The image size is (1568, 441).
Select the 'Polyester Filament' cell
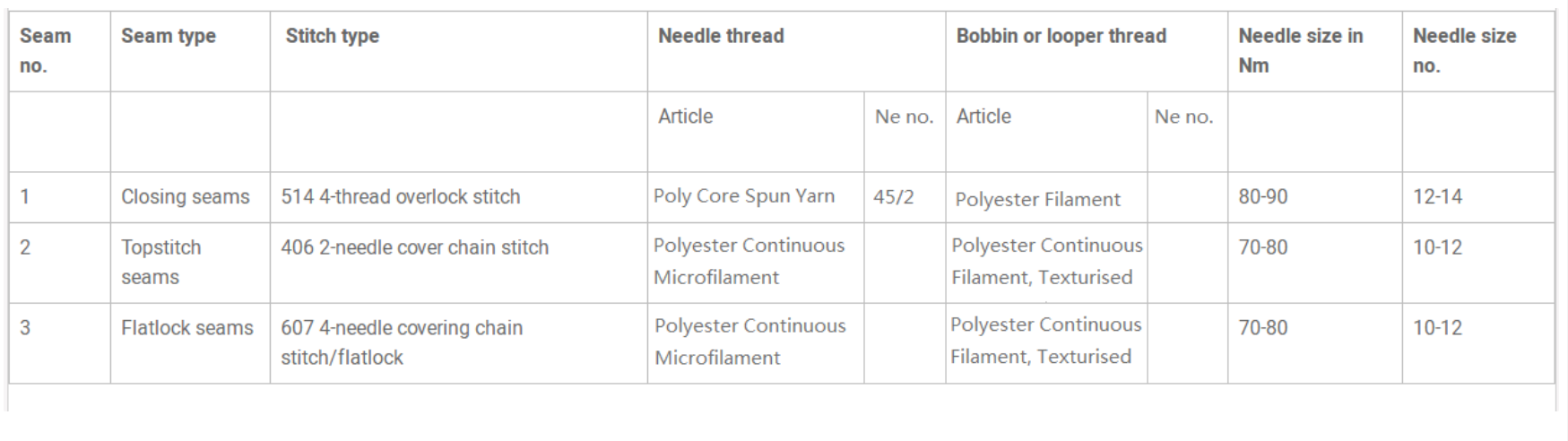(x=1046, y=197)
